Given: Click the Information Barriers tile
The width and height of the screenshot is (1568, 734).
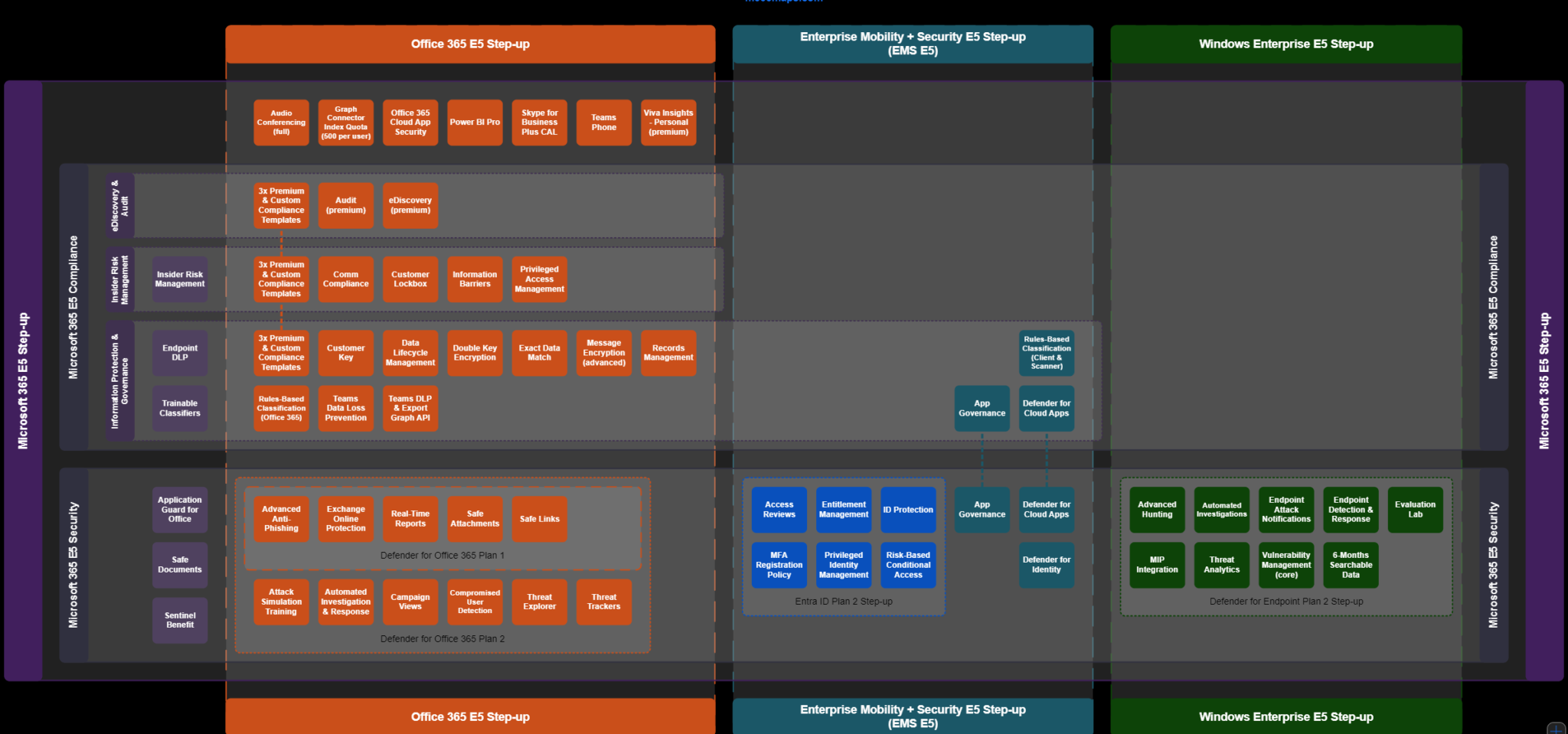Looking at the screenshot, I should click(x=475, y=279).
